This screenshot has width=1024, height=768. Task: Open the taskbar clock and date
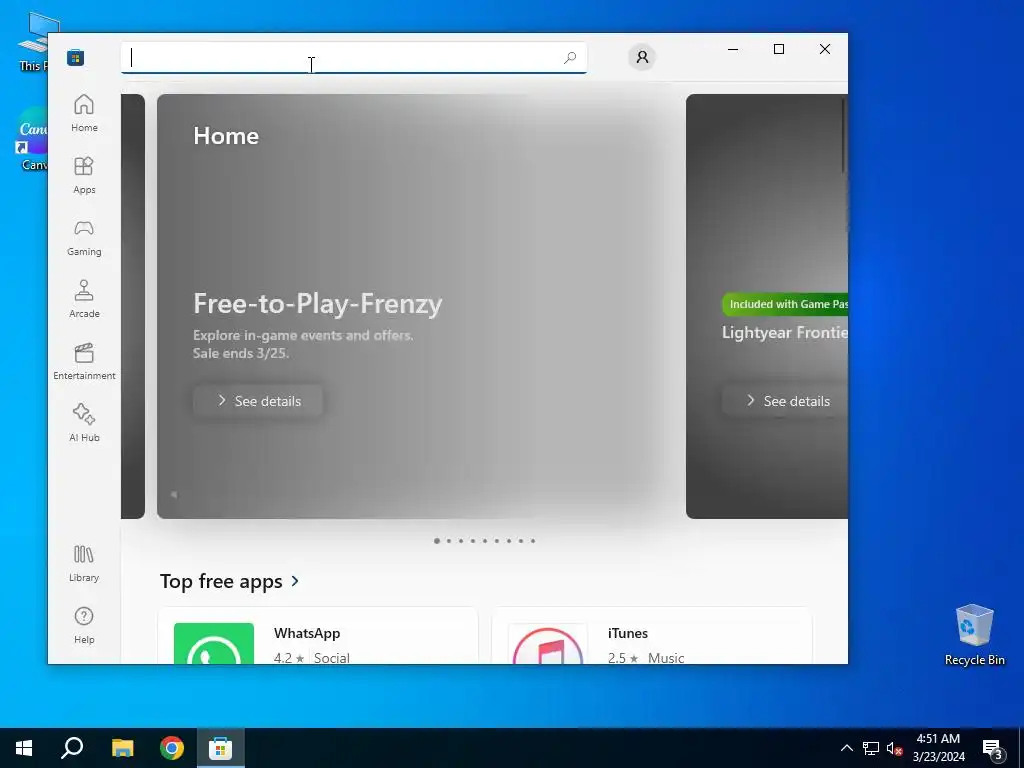pos(938,748)
